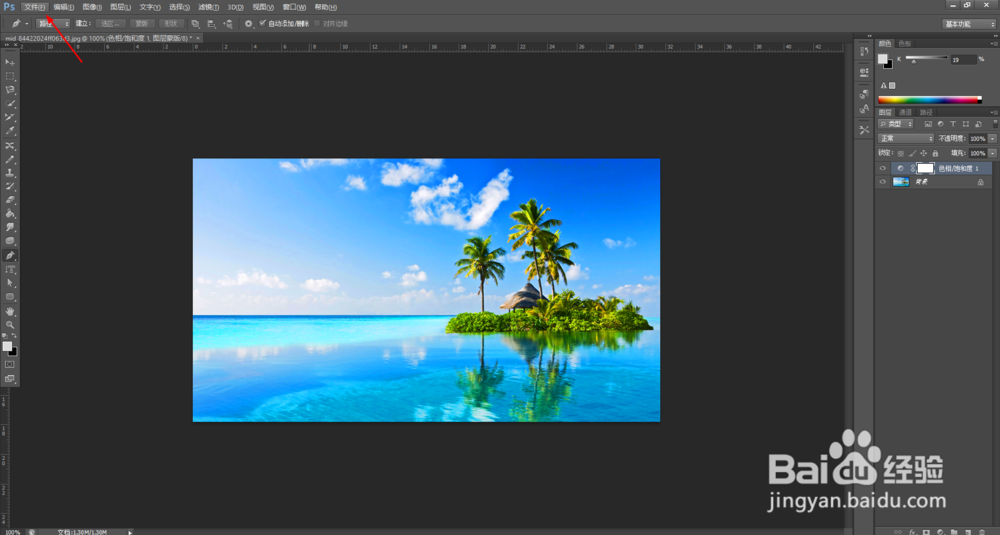Select the Healing Brush tool

point(10,146)
